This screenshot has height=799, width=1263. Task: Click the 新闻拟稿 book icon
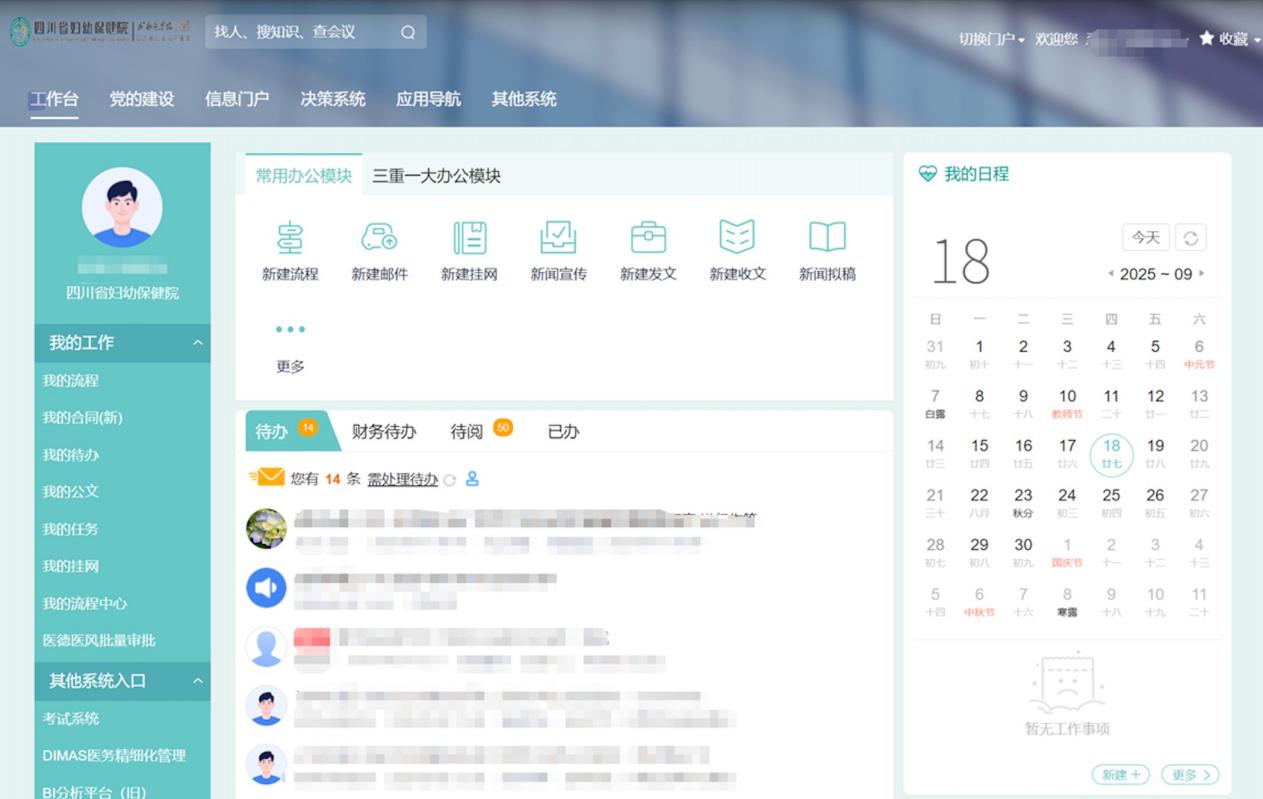(x=827, y=238)
